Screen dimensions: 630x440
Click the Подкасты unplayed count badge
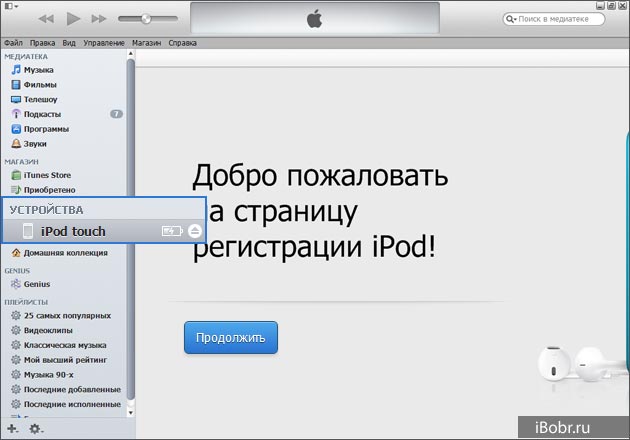point(117,114)
